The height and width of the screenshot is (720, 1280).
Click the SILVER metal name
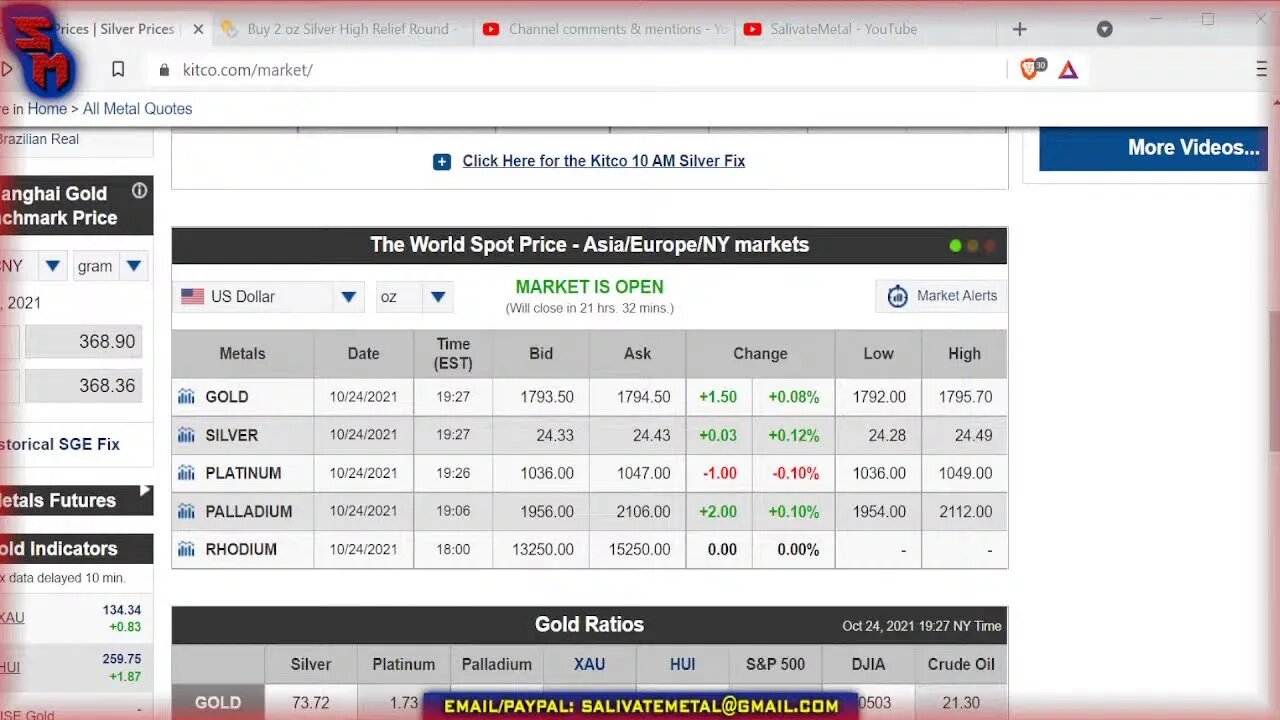232,435
